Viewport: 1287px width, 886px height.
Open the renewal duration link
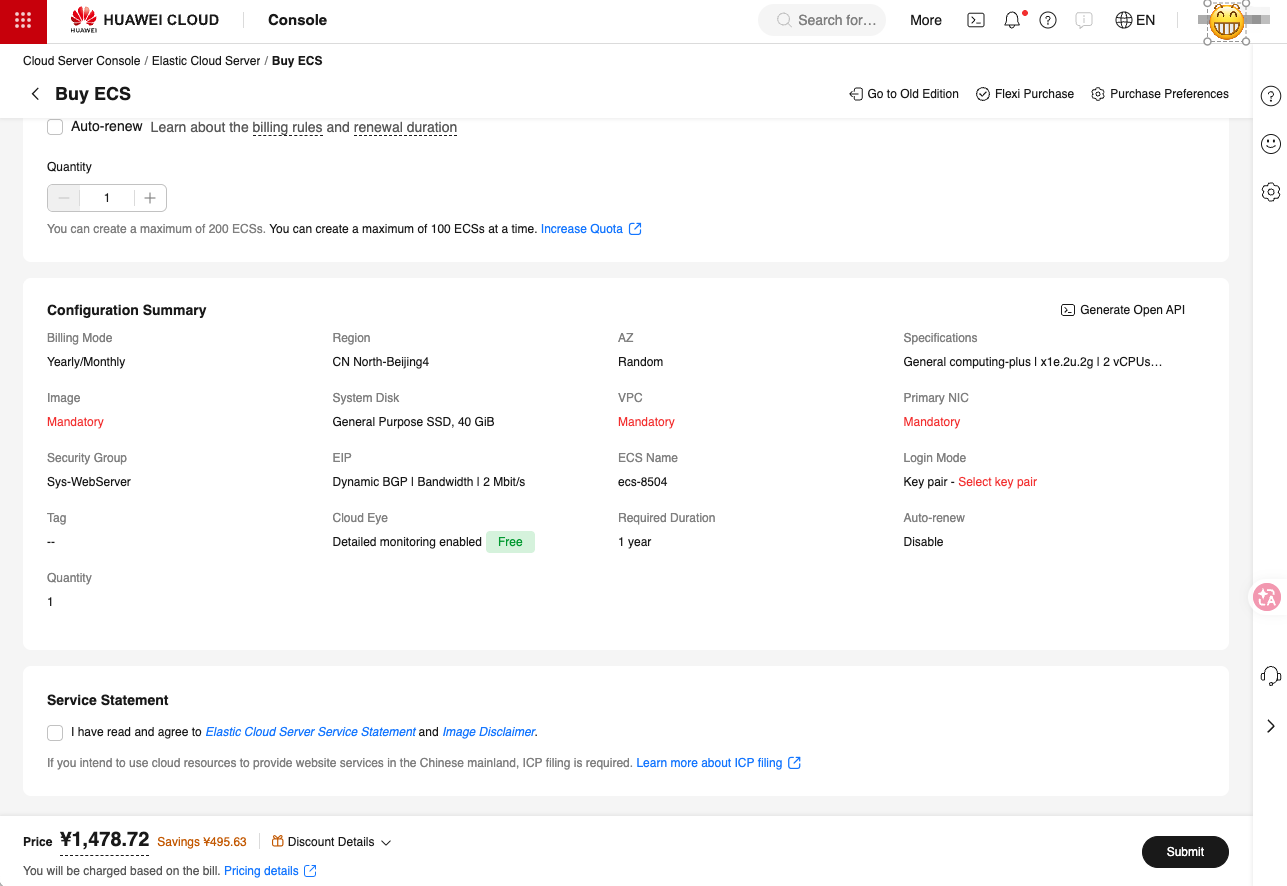click(x=405, y=128)
